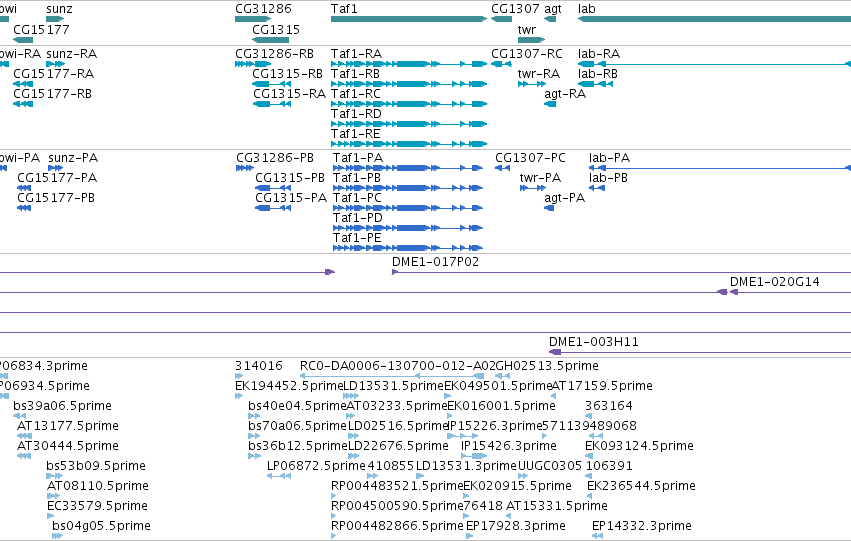Screen dimensions: 851x541
Task: Select the AT30444.5prime EST label
Action: 68,447
